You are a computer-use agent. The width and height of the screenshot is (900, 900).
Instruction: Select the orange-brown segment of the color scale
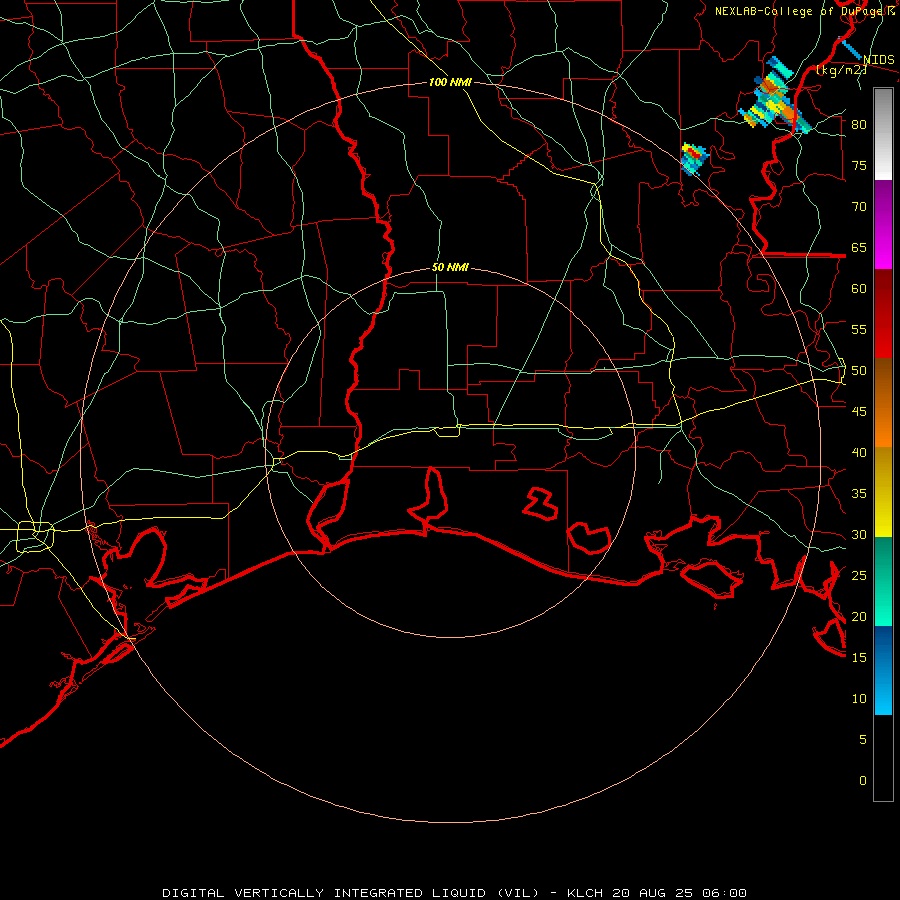(883, 403)
